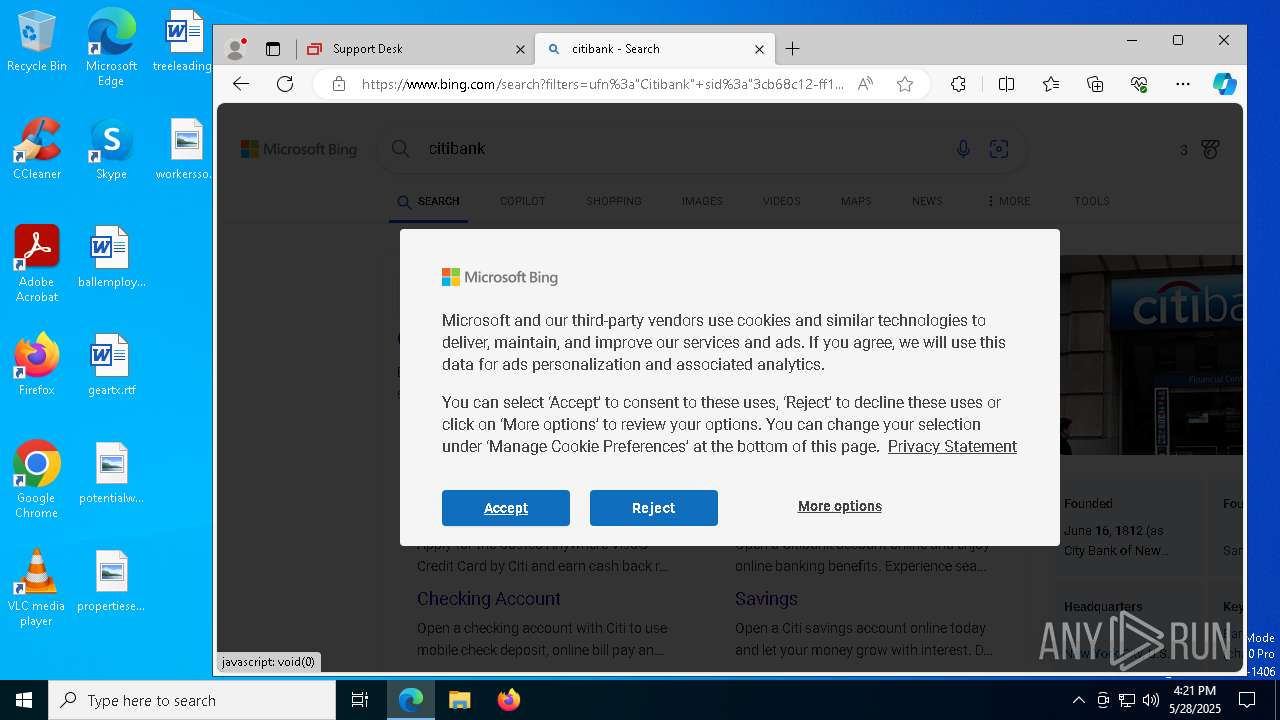1280x720 pixels.
Task: Close the Support Desk tab
Action: [x=520, y=49]
